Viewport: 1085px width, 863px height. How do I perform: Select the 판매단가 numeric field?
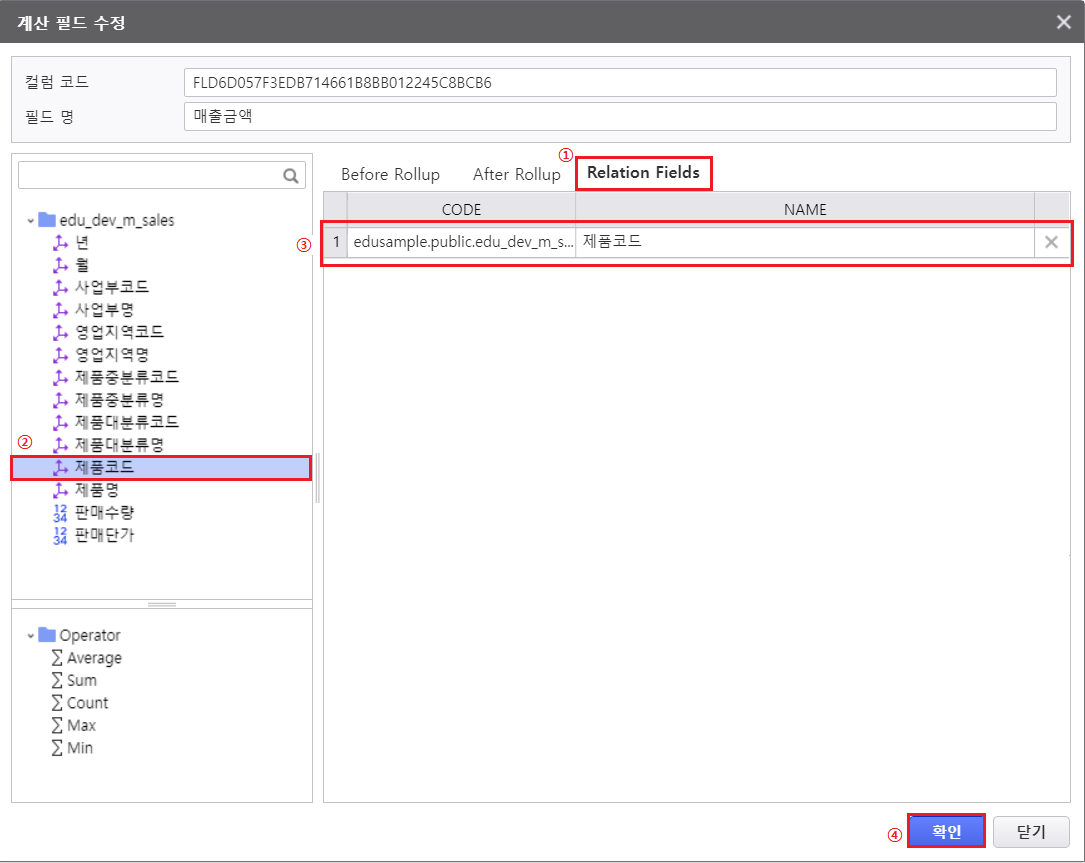tap(104, 535)
